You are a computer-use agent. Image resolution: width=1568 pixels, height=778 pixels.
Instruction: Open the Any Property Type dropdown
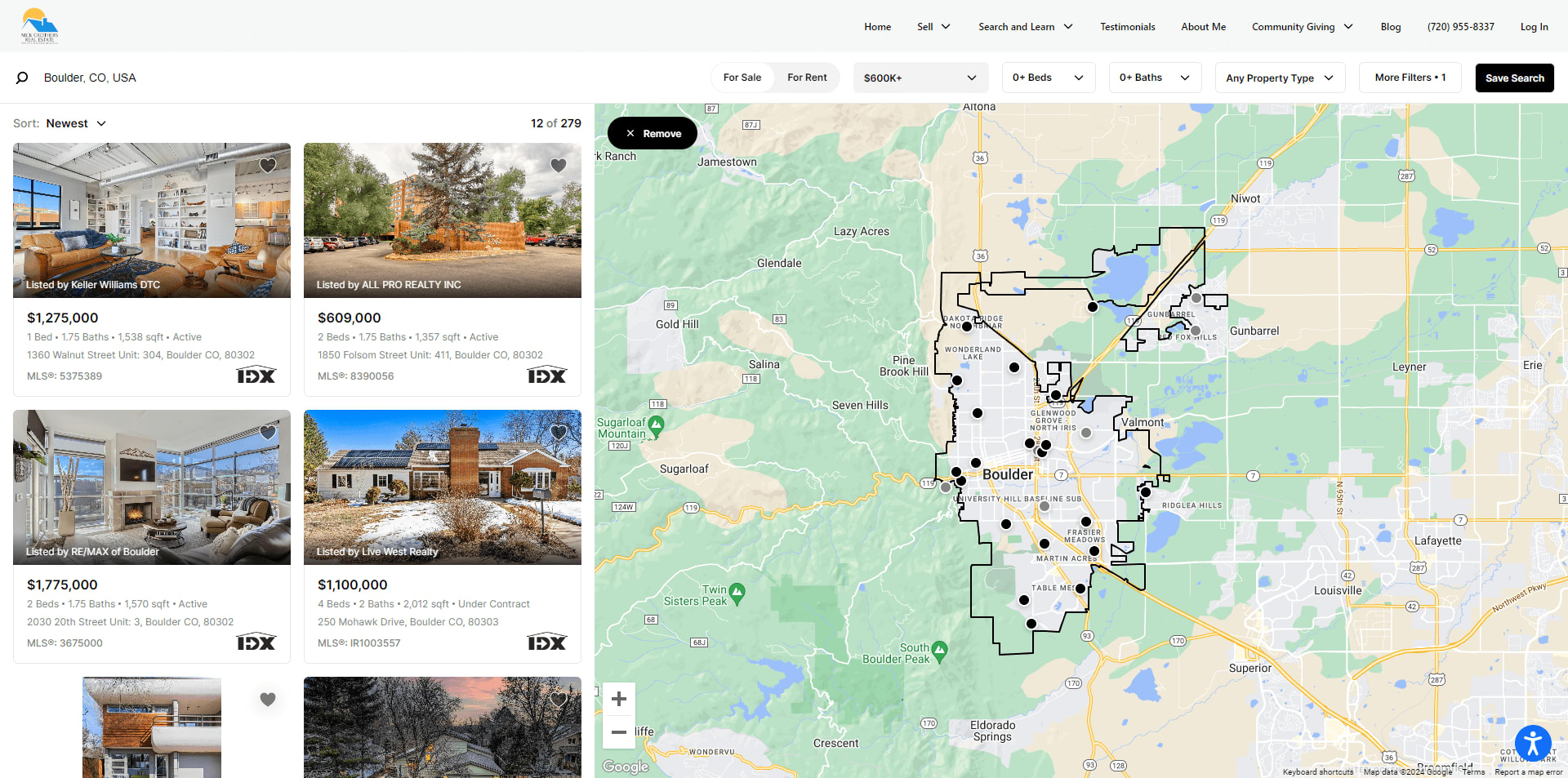(1280, 78)
